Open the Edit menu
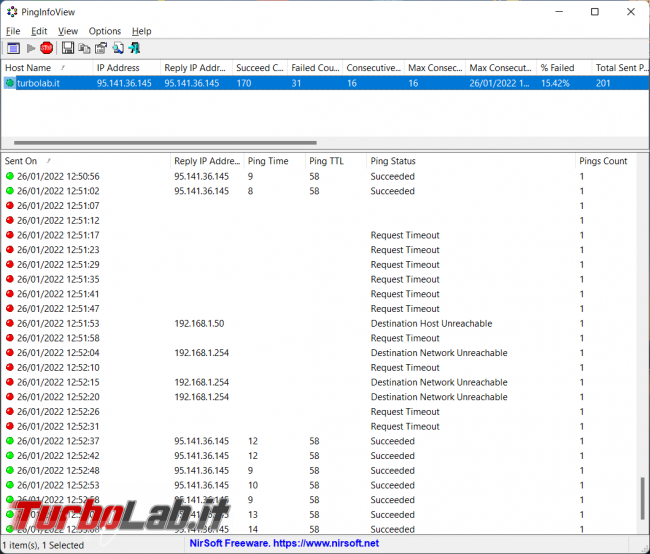Viewport: 650px width, 554px height. (39, 31)
